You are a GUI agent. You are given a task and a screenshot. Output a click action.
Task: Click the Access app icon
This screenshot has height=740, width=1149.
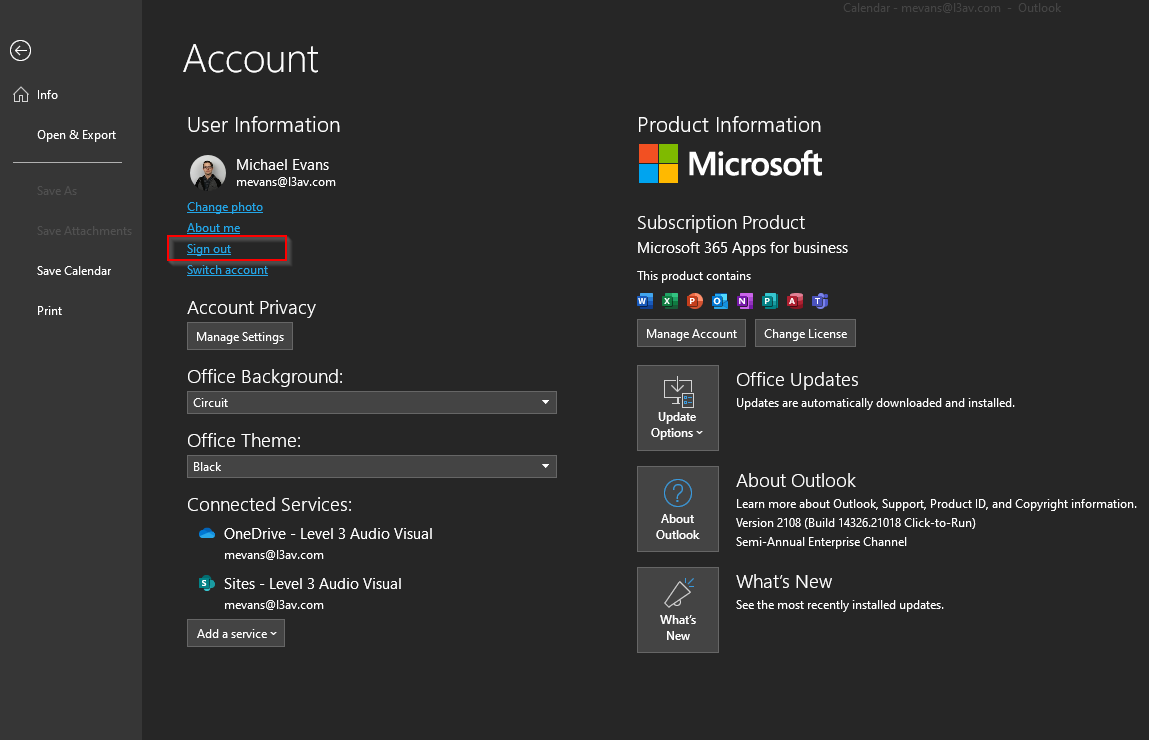[x=794, y=300]
